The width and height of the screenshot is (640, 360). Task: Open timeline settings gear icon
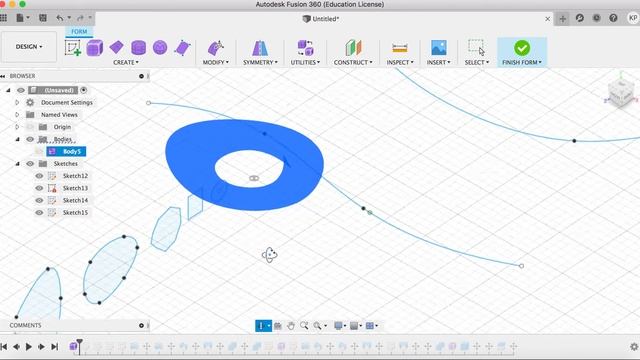tap(634, 347)
